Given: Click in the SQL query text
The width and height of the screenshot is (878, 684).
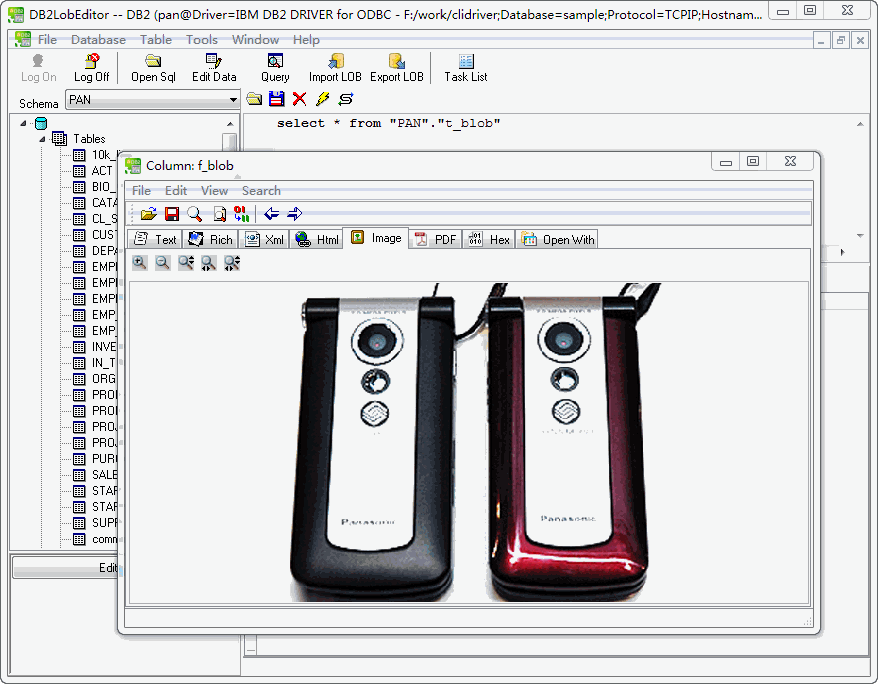Looking at the screenshot, I should pos(388,123).
